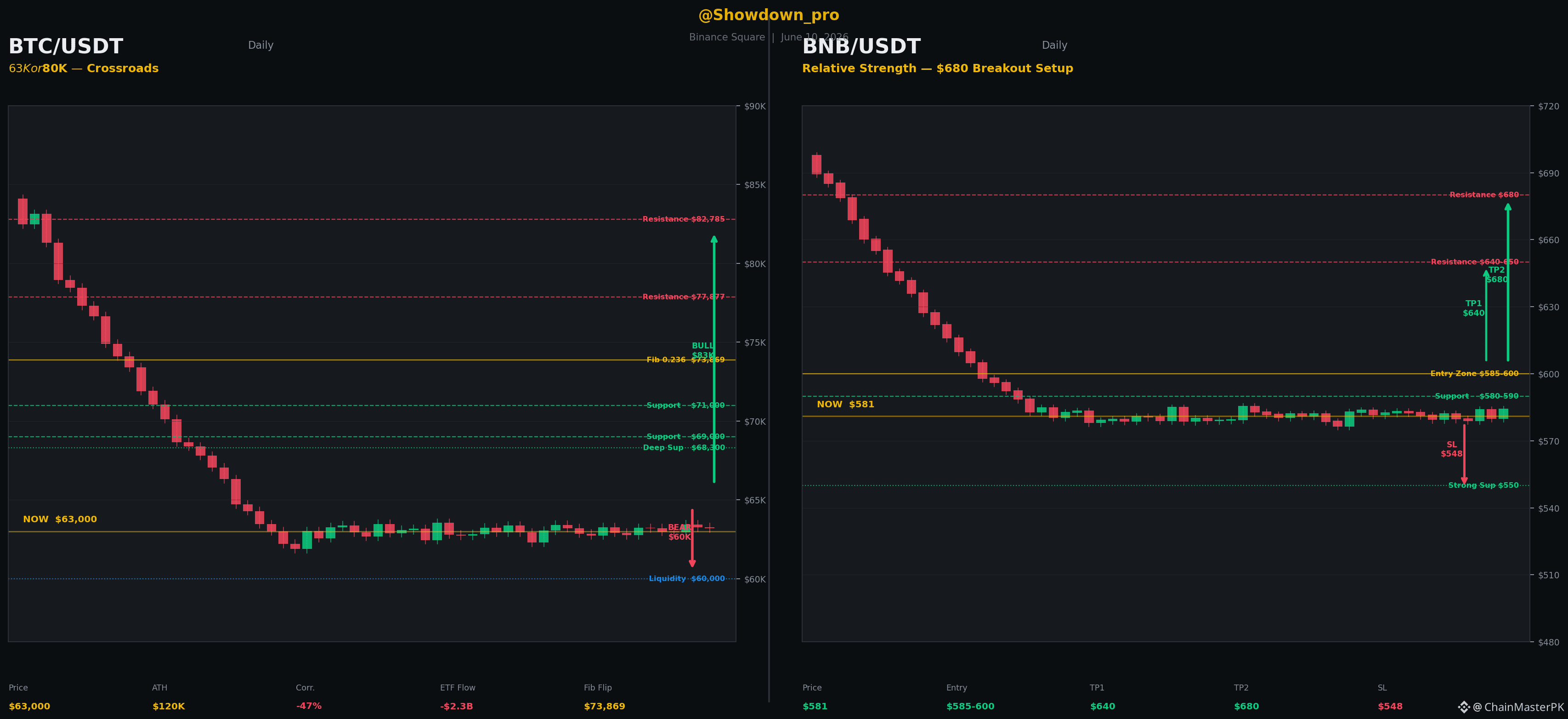This screenshot has width=1568, height=719.
Task: Select the $680 value under TP2 in the stats row
Action: coord(1246,706)
